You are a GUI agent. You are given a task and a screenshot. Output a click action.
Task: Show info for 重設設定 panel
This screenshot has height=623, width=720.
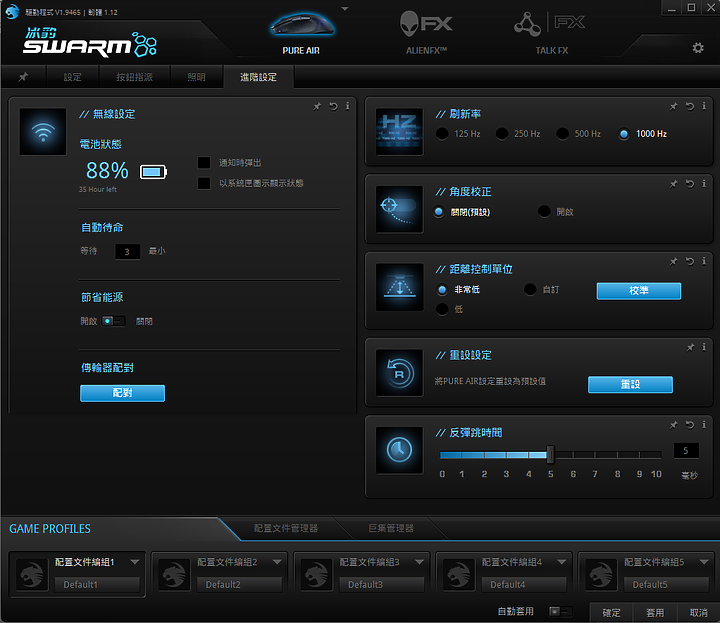(704, 348)
